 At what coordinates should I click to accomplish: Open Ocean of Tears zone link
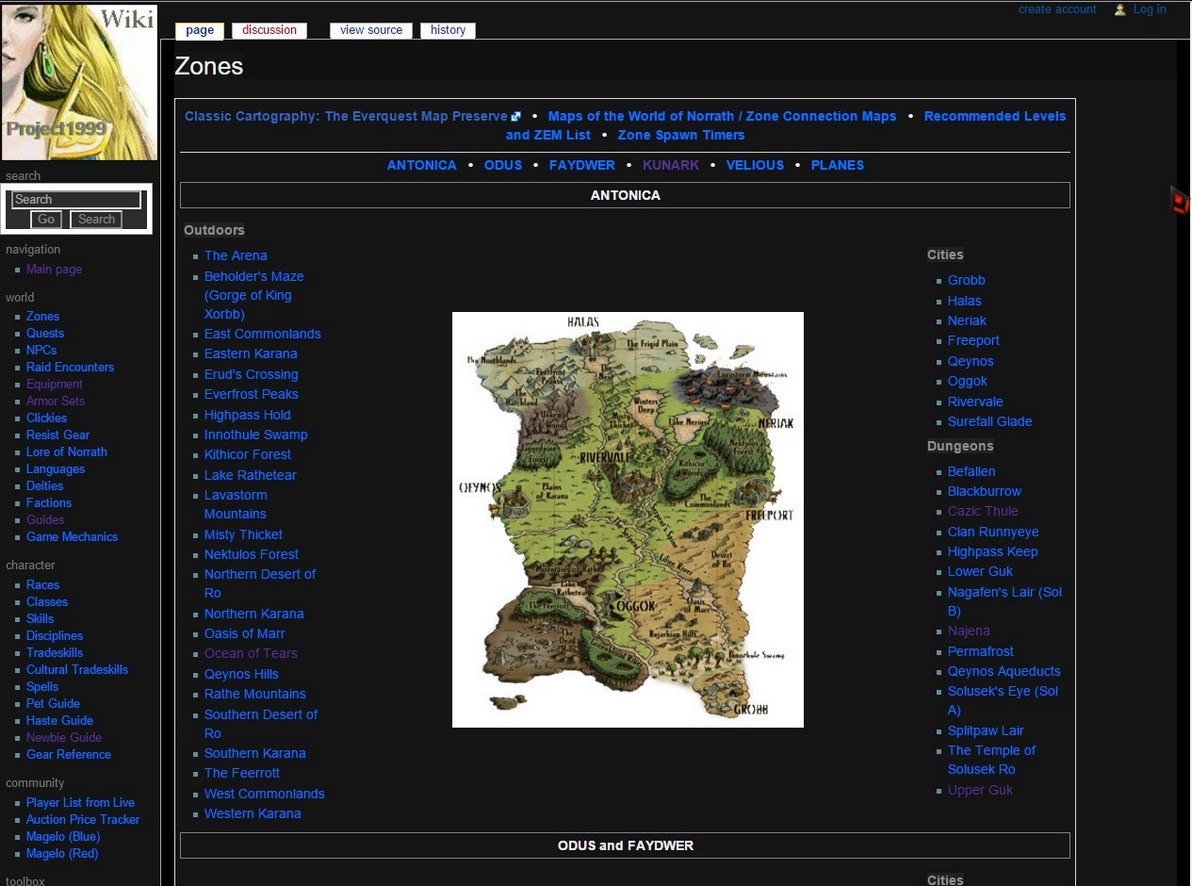coord(251,653)
